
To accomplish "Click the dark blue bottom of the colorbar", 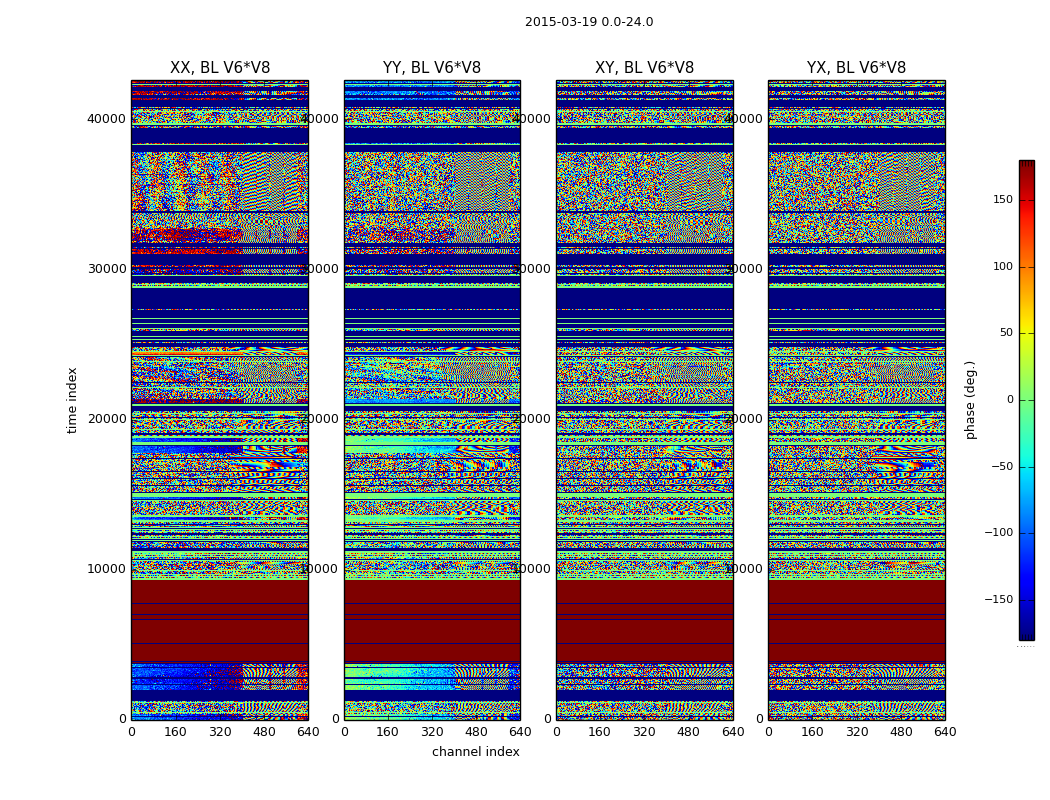I will [1027, 635].
